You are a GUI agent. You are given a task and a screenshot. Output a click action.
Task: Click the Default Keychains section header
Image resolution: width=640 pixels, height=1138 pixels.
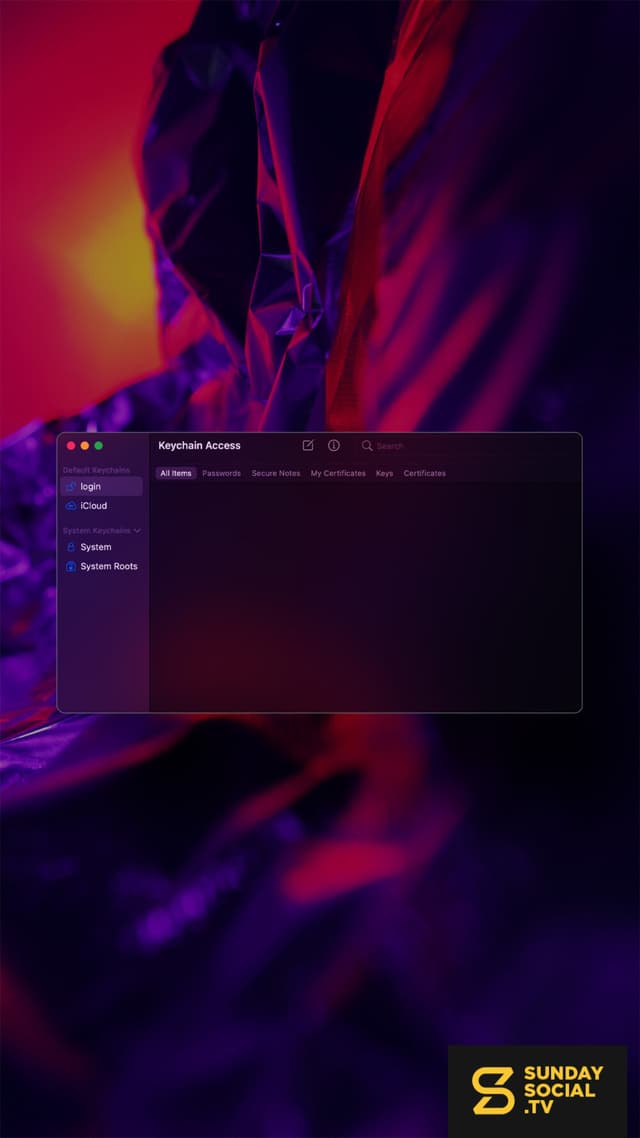(97, 470)
